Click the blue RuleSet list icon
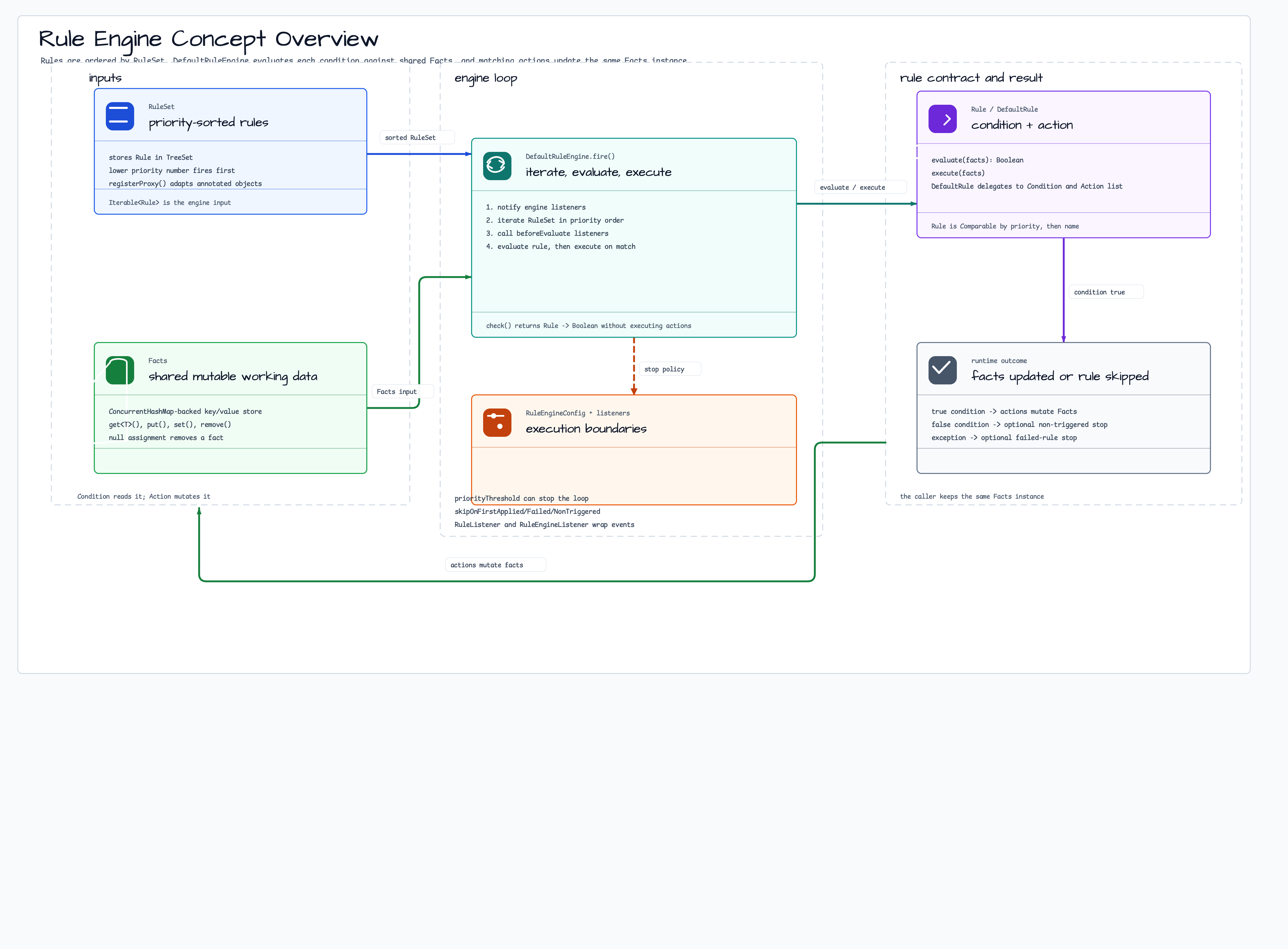This screenshot has width=1288, height=949. coord(119,116)
